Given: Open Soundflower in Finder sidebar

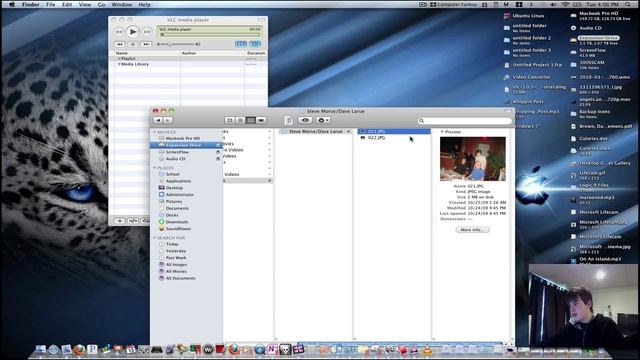Looking at the screenshot, I should coord(178,229).
